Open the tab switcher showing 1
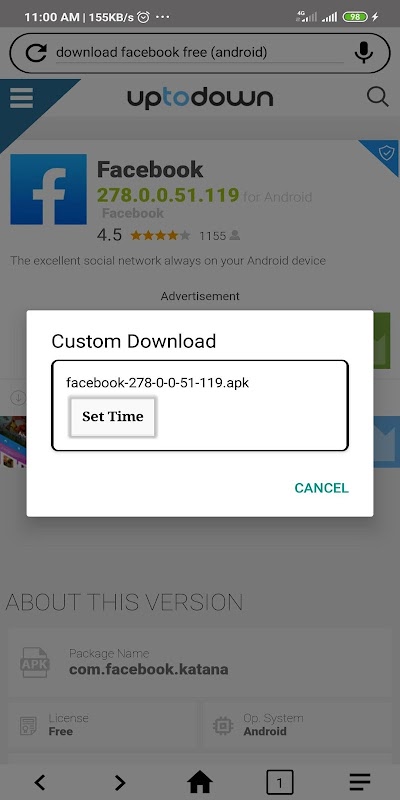 280,782
